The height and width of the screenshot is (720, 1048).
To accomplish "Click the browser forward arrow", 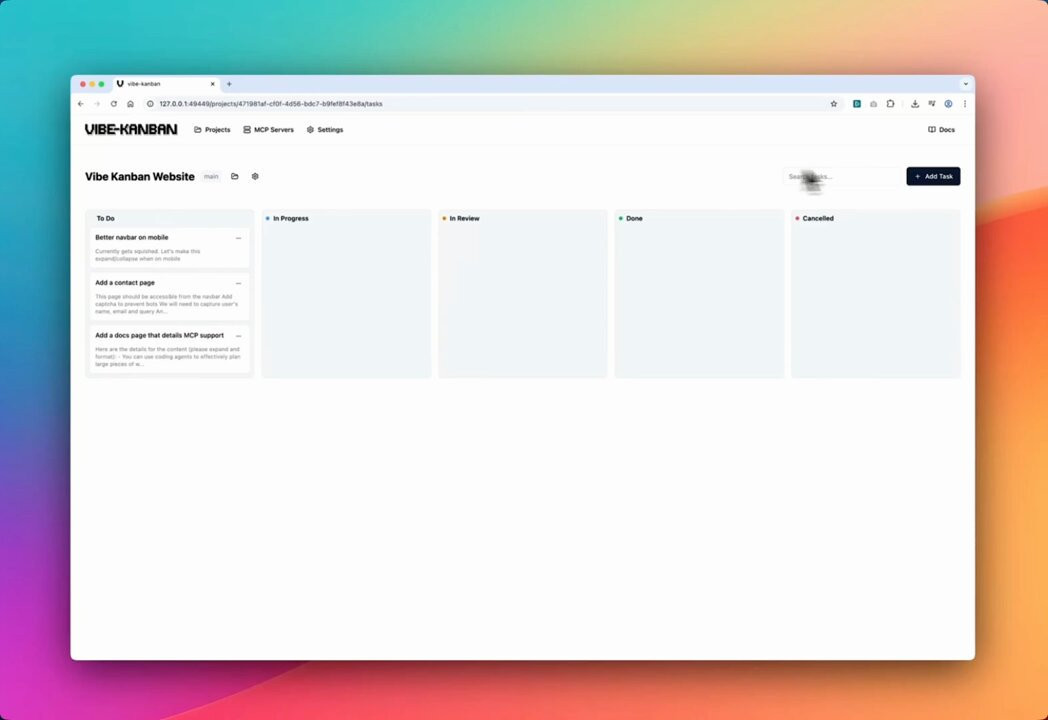I will coord(97,104).
